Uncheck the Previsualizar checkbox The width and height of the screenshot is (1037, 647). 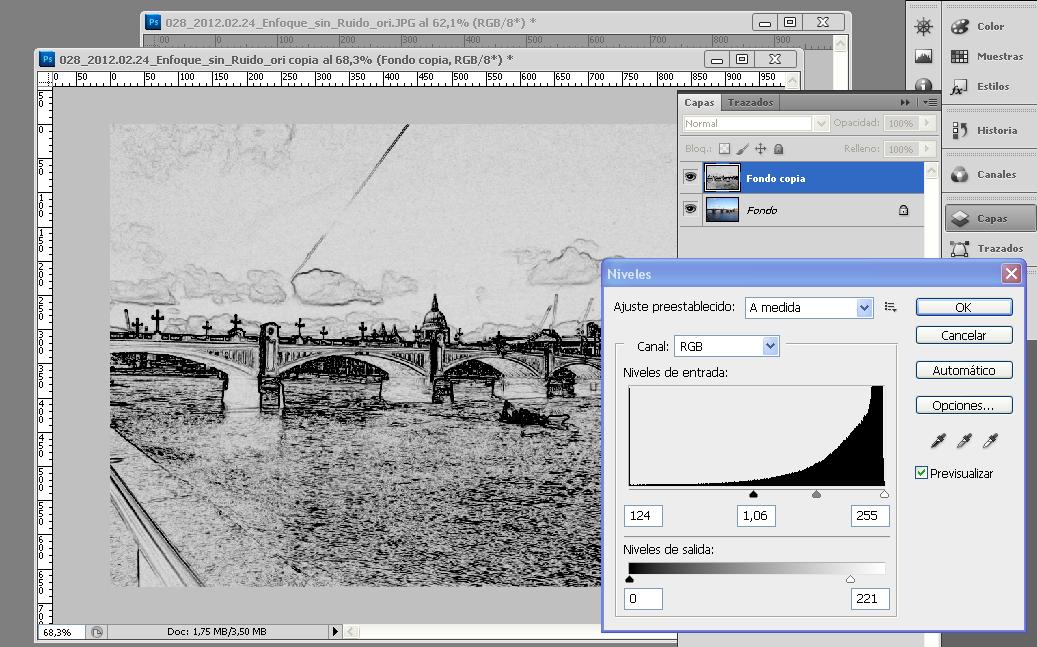[x=922, y=473]
